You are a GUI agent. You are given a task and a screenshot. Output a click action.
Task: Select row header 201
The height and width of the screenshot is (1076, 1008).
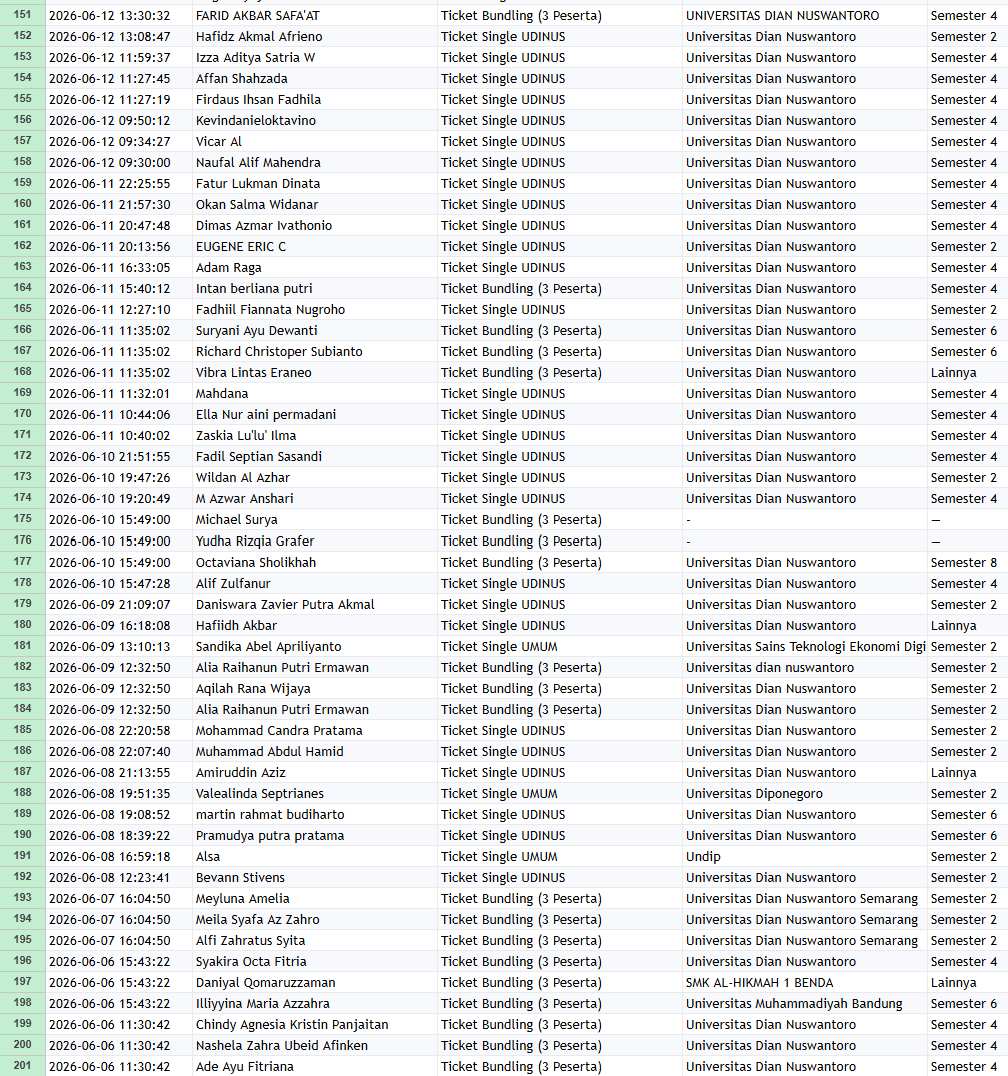click(23, 1066)
